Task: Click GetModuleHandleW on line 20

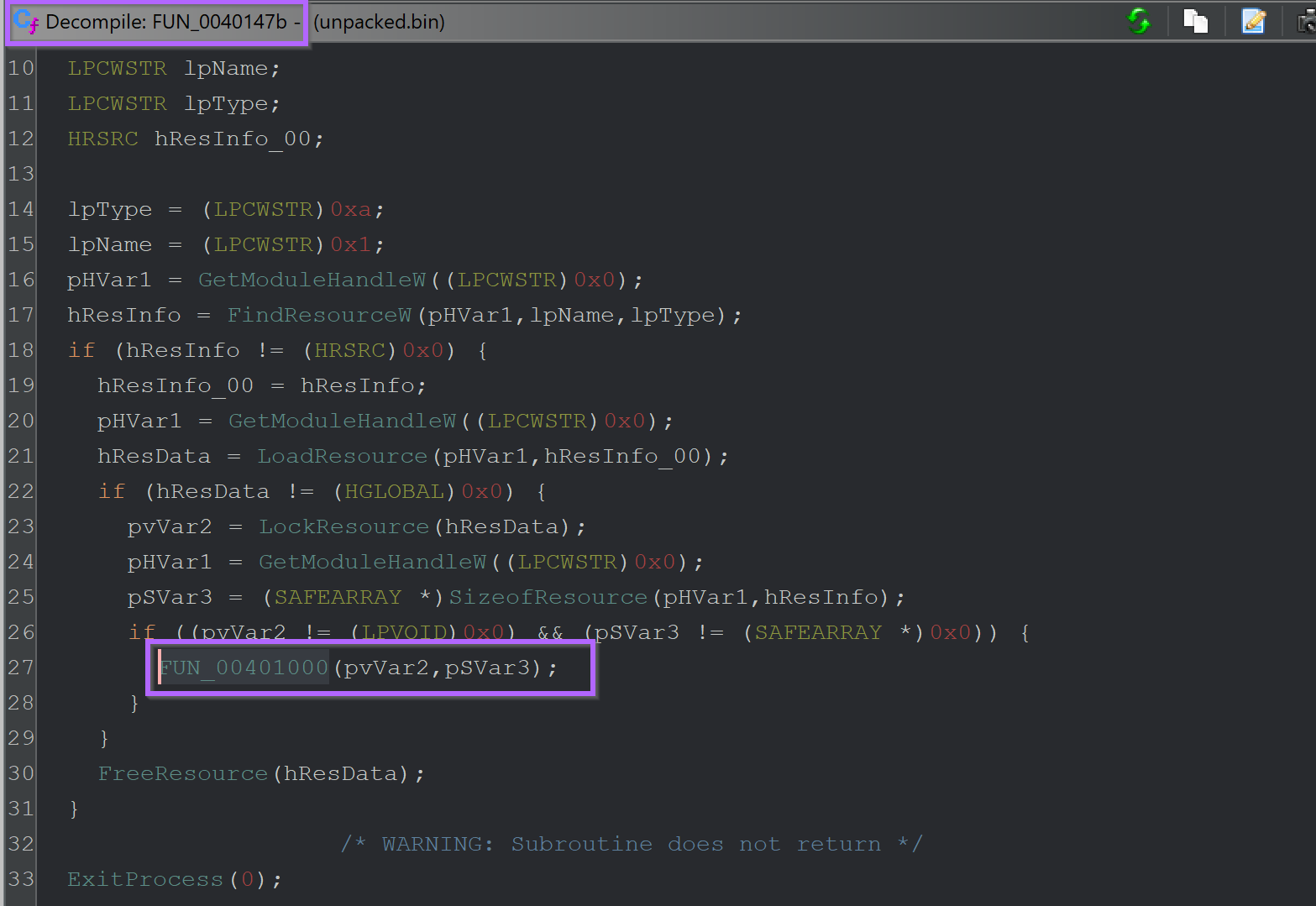Action: [x=342, y=421]
